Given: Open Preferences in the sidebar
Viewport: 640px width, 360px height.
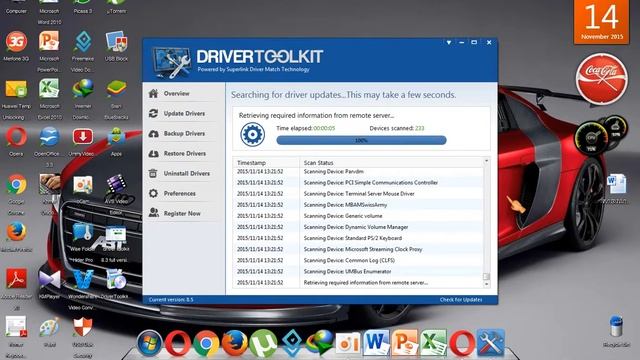Looking at the screenshot, I should 180,193.
